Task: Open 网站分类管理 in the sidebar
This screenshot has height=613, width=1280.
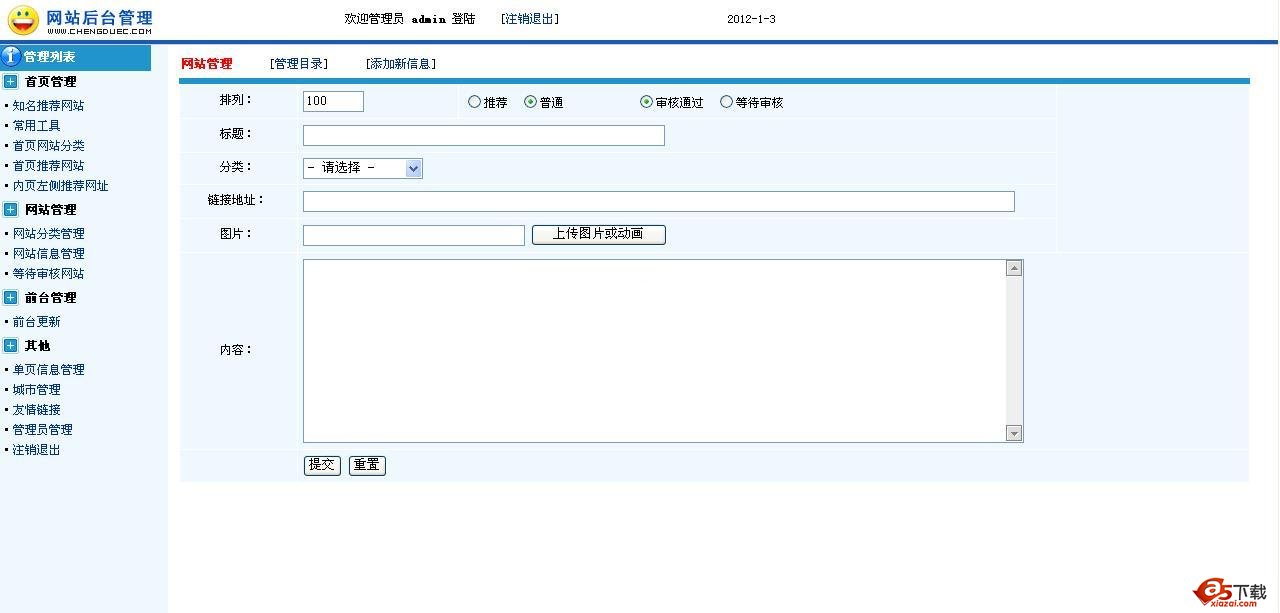Action: pos(48,234)
